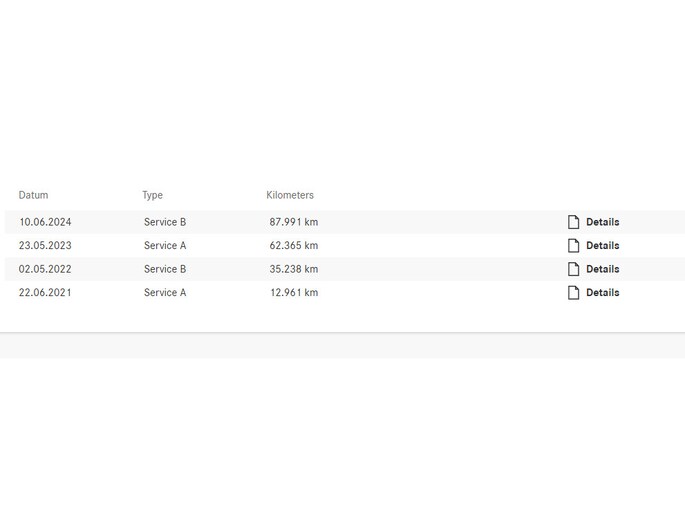Select the date 22.06.2021
Image resolution: width=685 pixels, height=514 pixels.
click(x=45, y=293)
